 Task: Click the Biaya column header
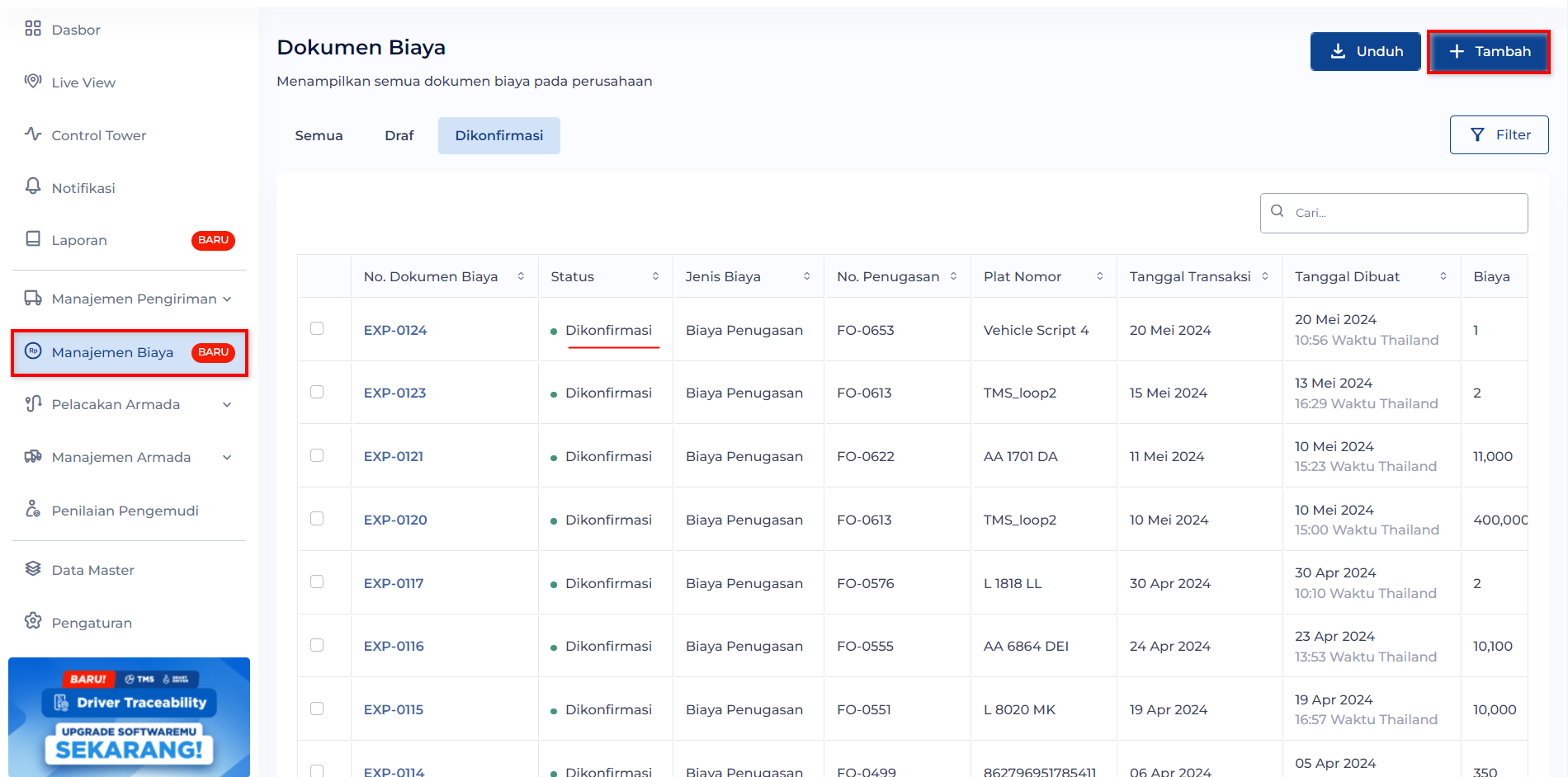pos(1491,276)
